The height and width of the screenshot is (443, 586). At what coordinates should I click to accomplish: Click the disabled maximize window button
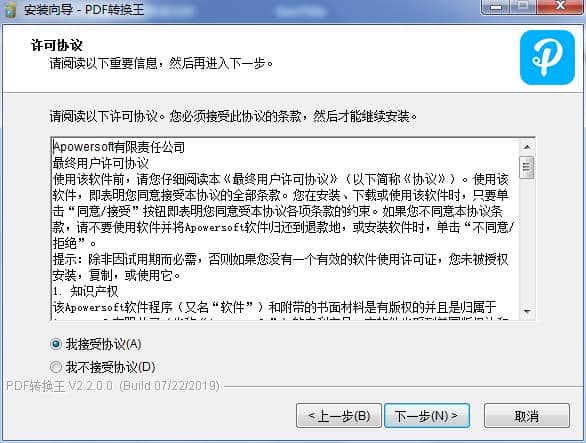click(x=523, y=6)
